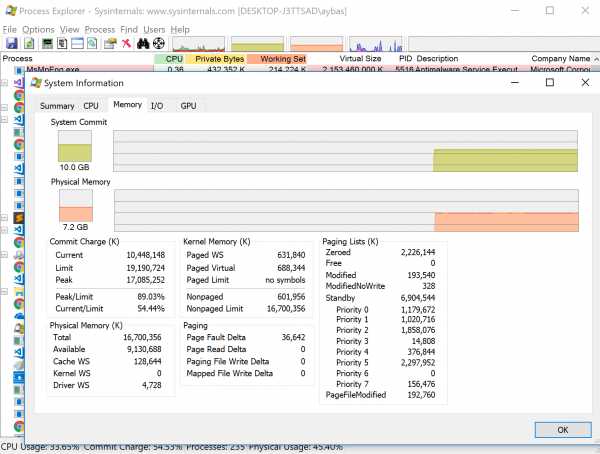
Task: Toggle Show Process Tree toolbar icon
Action: click(x=62, y=43)
